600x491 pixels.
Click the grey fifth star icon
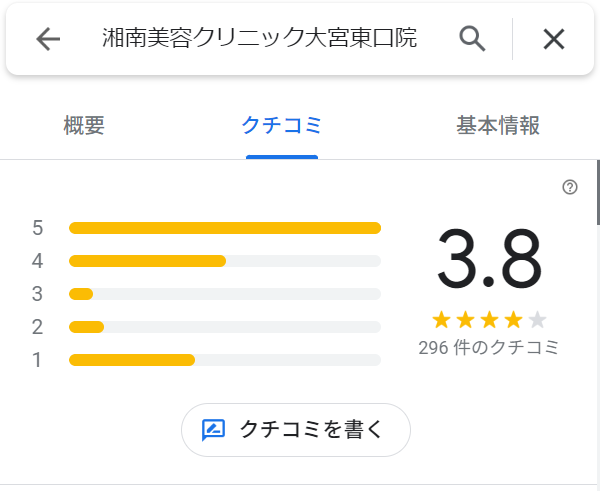[x=537, y=320]
